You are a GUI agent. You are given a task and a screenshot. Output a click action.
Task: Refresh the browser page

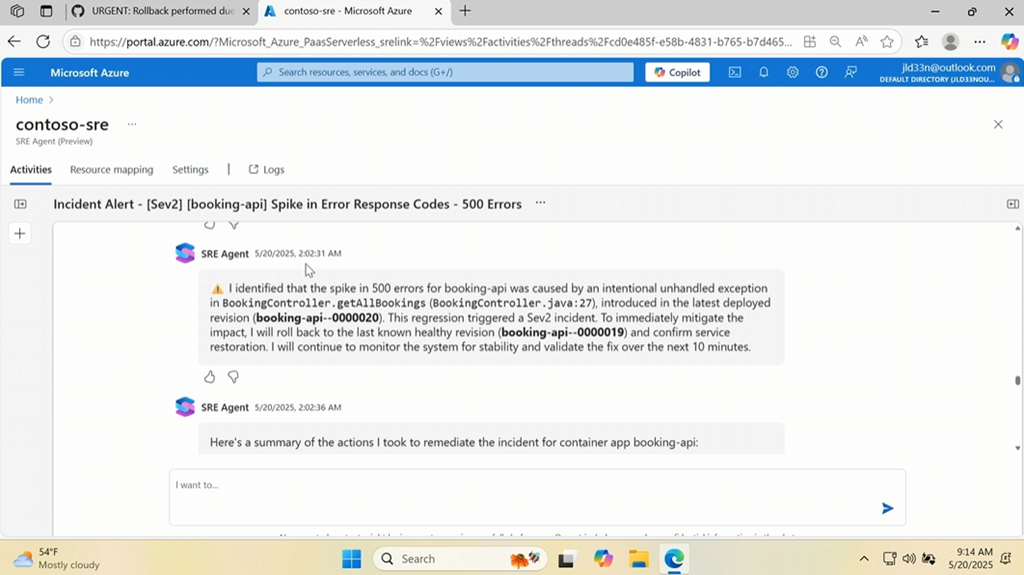pyautogui.click(x=43, y=41)
